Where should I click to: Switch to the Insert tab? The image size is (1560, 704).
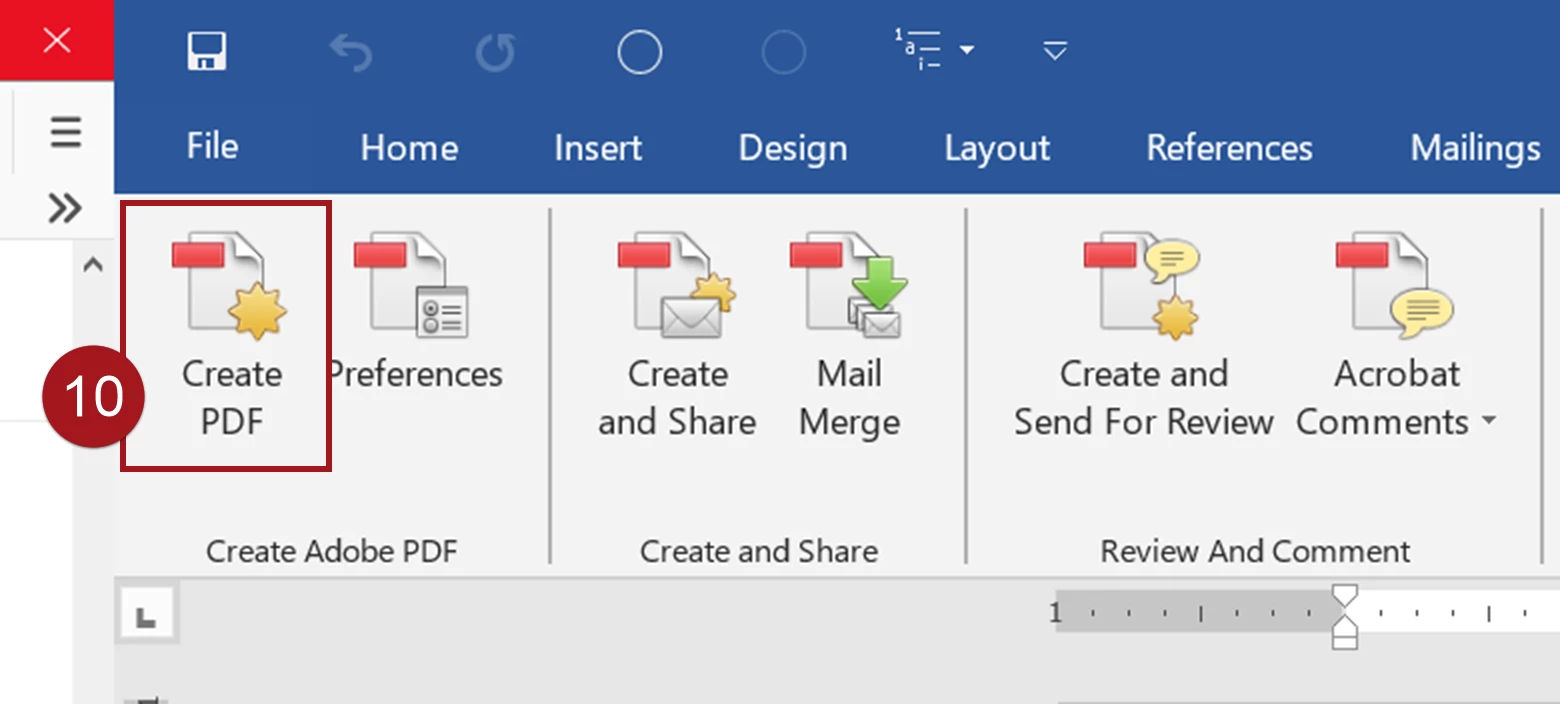[x=598, y=148]
